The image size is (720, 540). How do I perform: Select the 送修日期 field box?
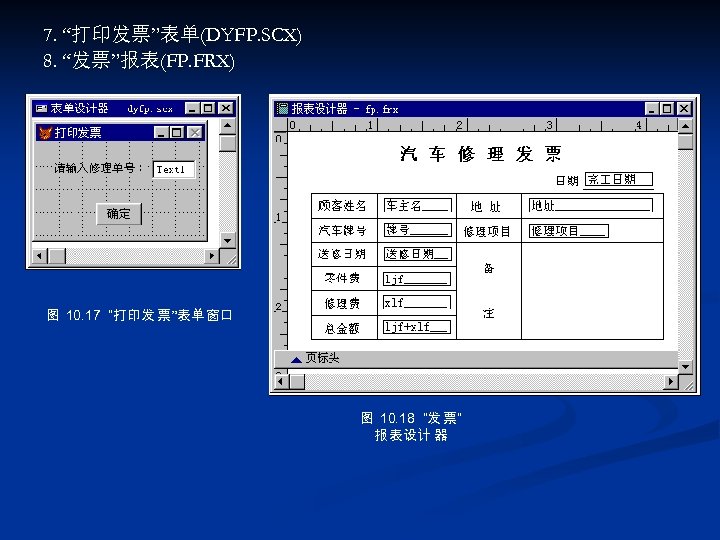pyautogui.click(x=418, y=254)
